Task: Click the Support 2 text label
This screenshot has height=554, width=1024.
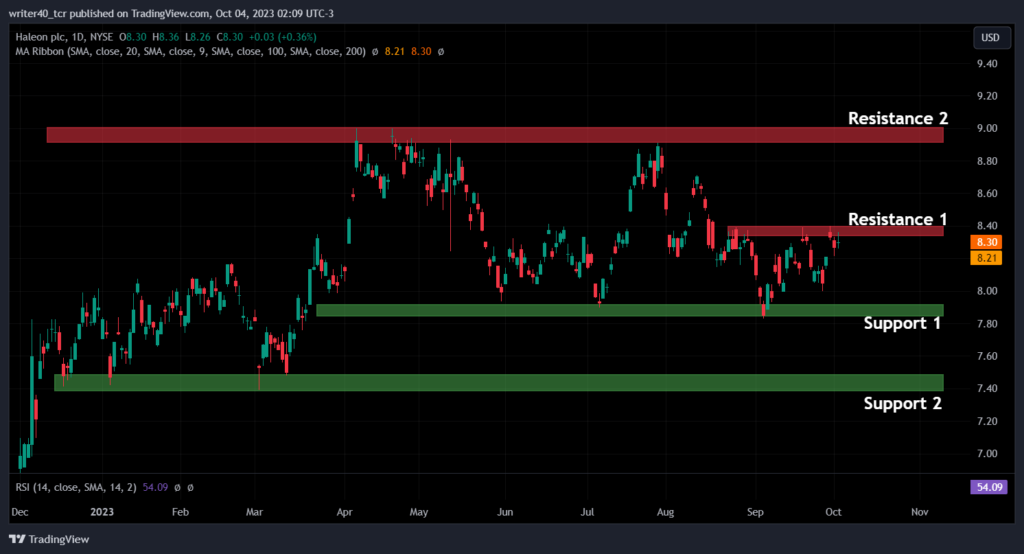Action: [x=903, y=403]
